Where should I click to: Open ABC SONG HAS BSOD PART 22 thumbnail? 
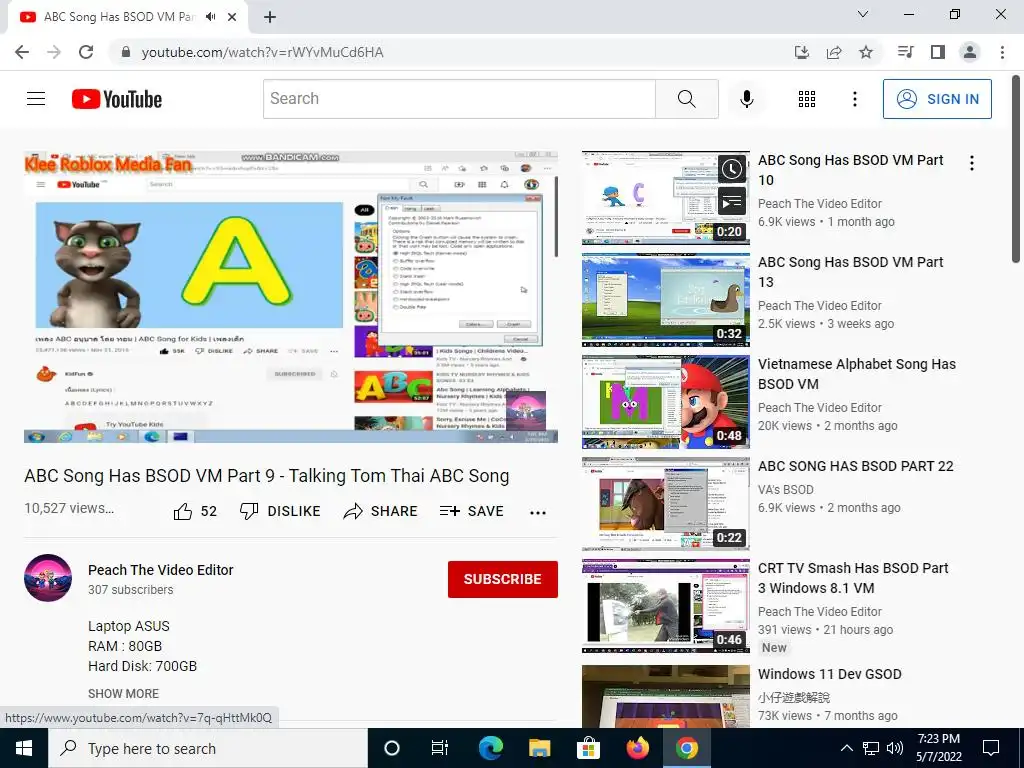[665, 504]
